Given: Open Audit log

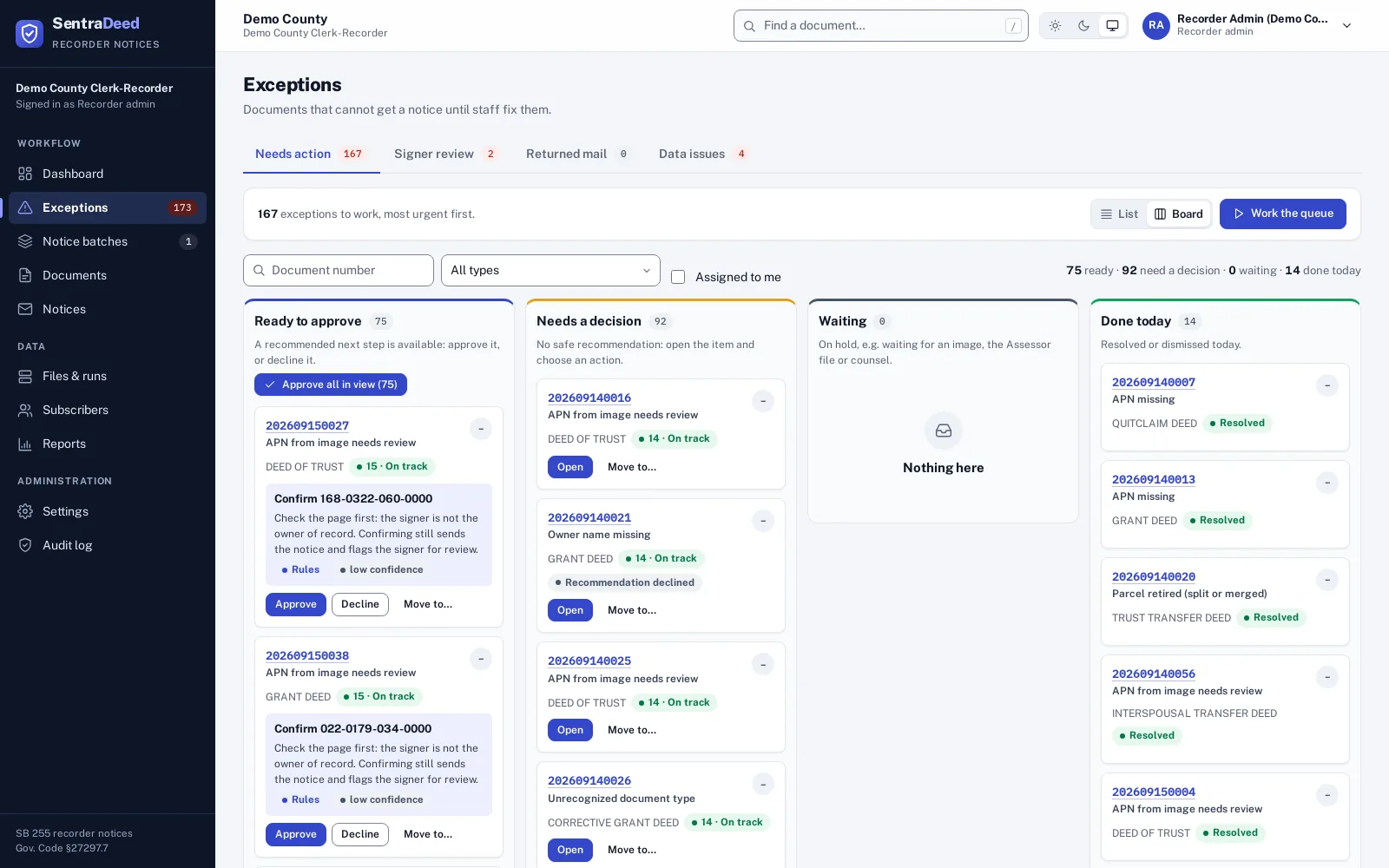Looking at the screenshot, I should [108, 545].
